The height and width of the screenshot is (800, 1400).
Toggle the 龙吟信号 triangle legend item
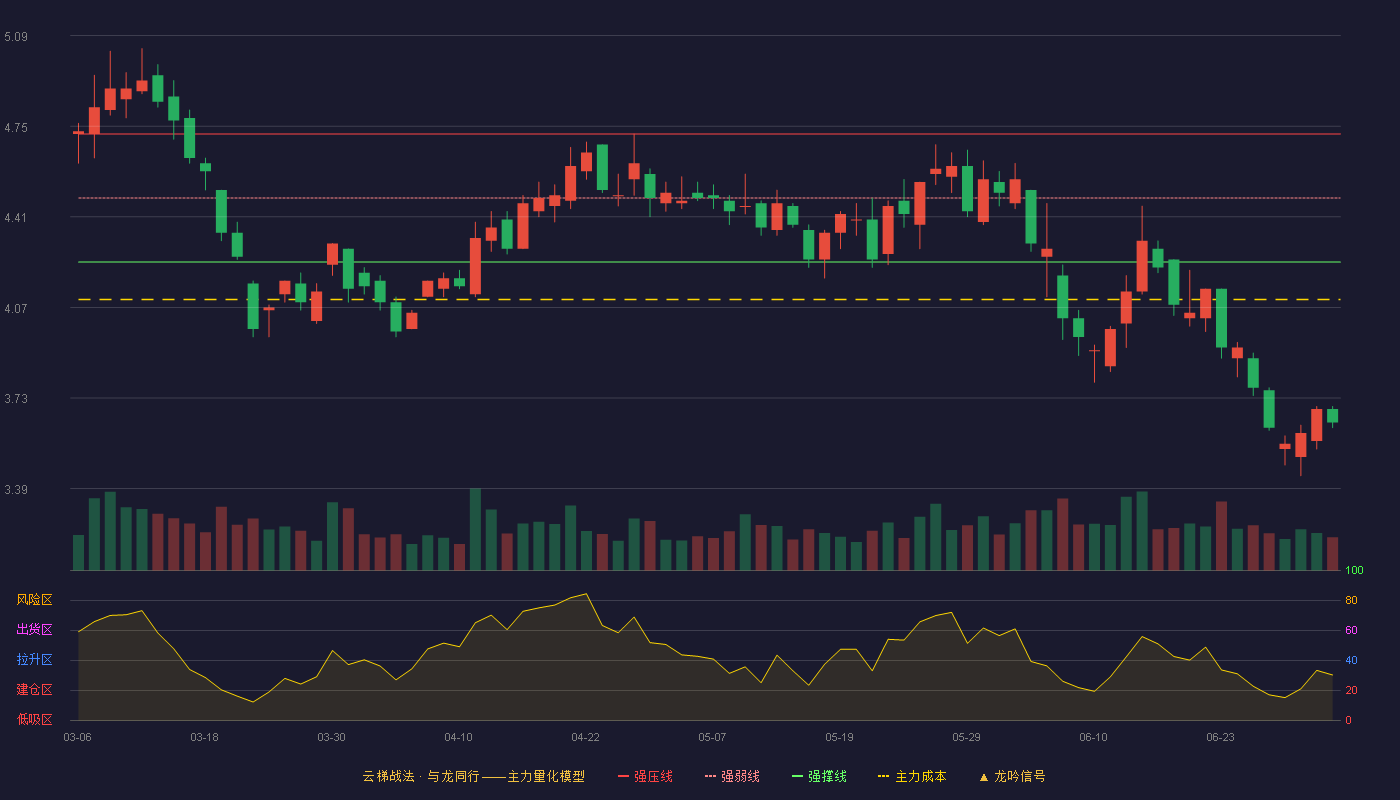1012,776
